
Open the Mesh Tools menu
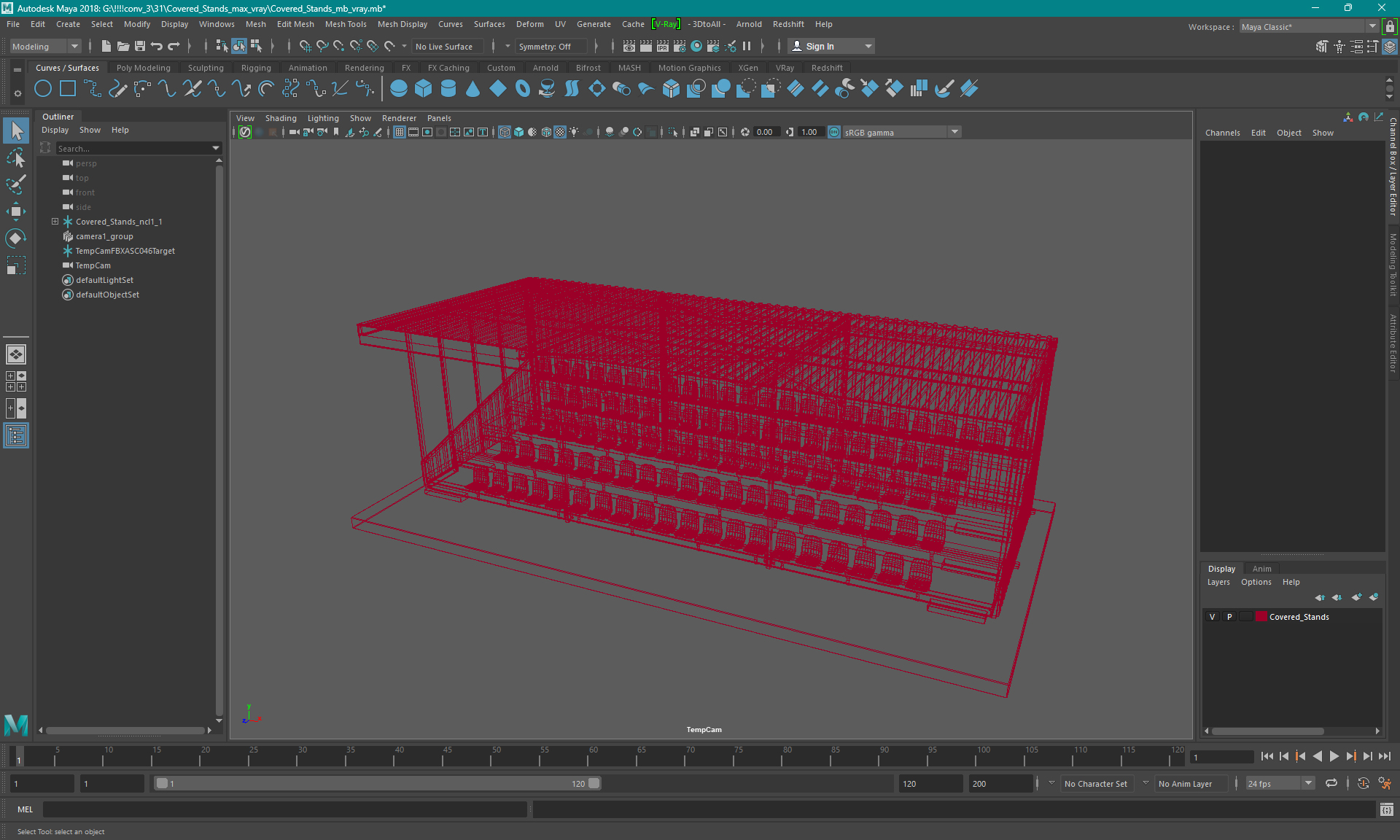346,24
